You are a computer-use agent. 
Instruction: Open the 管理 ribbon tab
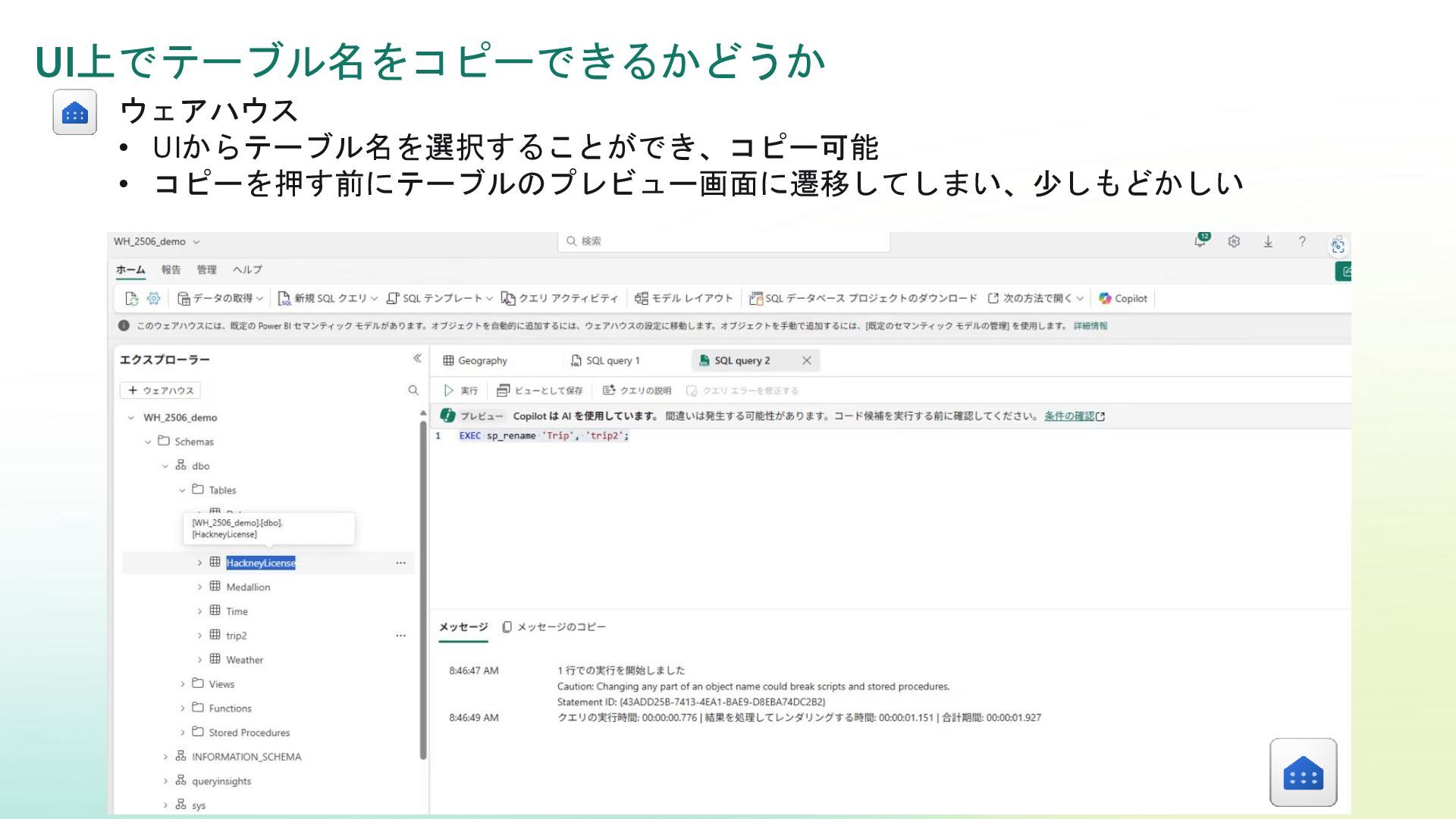pos(206,270)
